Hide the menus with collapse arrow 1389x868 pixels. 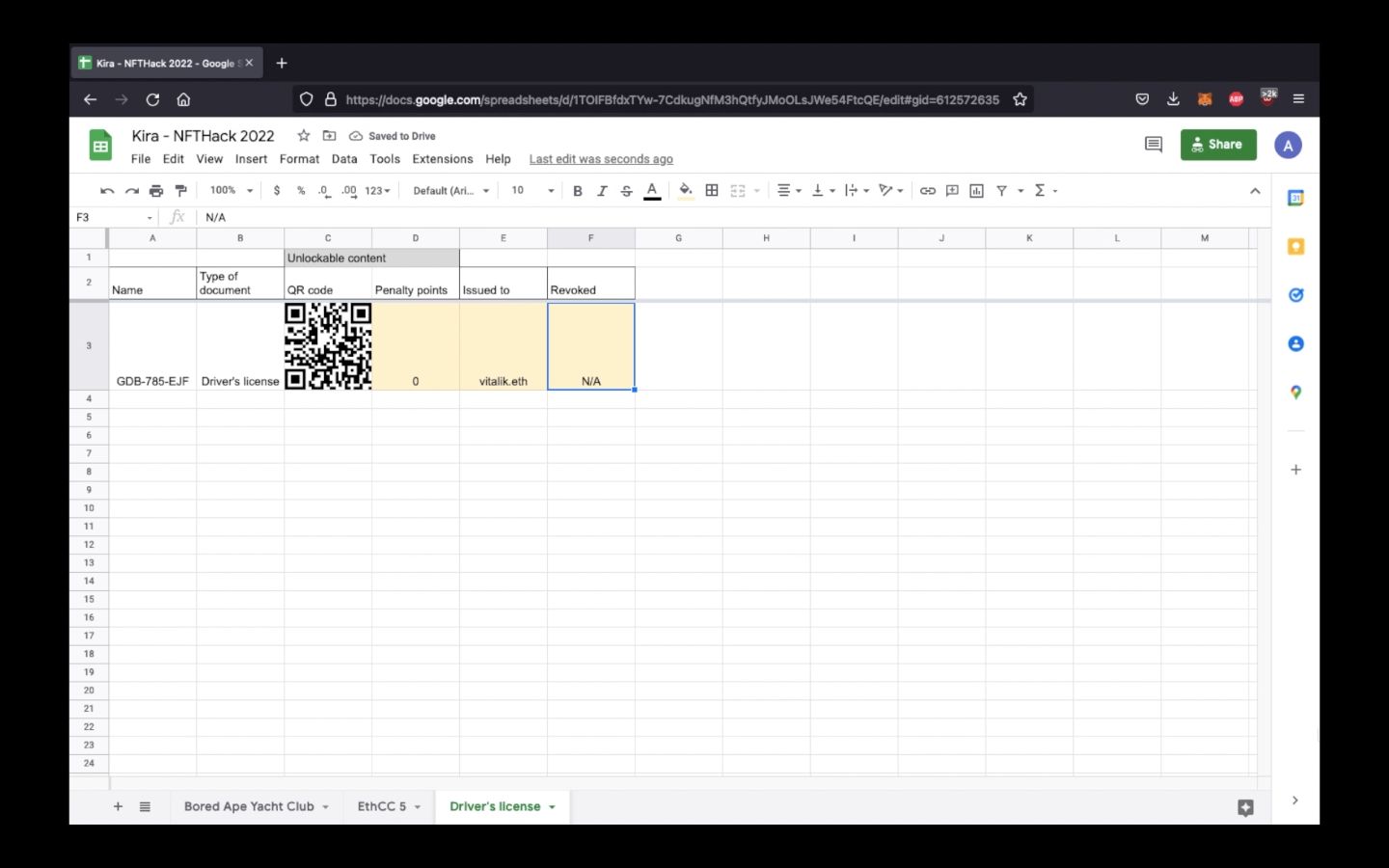click(1255, 191)
